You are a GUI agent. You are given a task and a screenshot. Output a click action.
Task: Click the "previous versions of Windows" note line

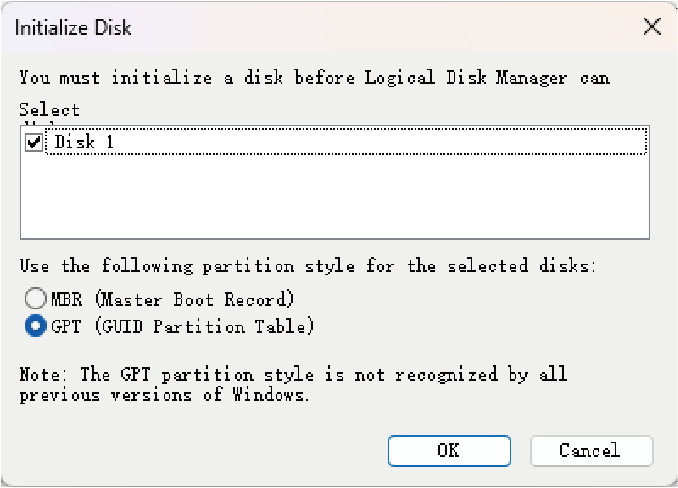click(165, 393)
